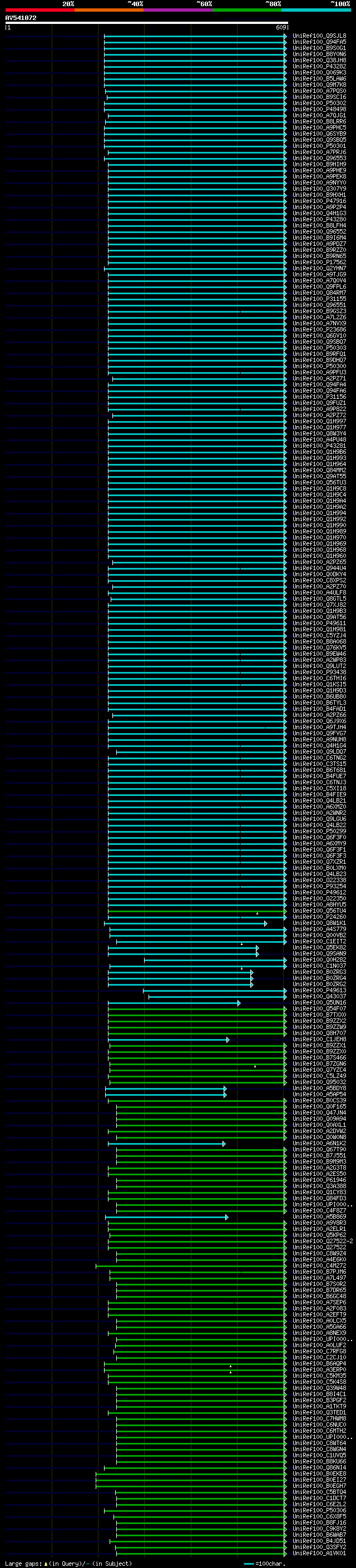
Task: Open hit UniRef100_Q94FA5
Action: coord(319,42)
